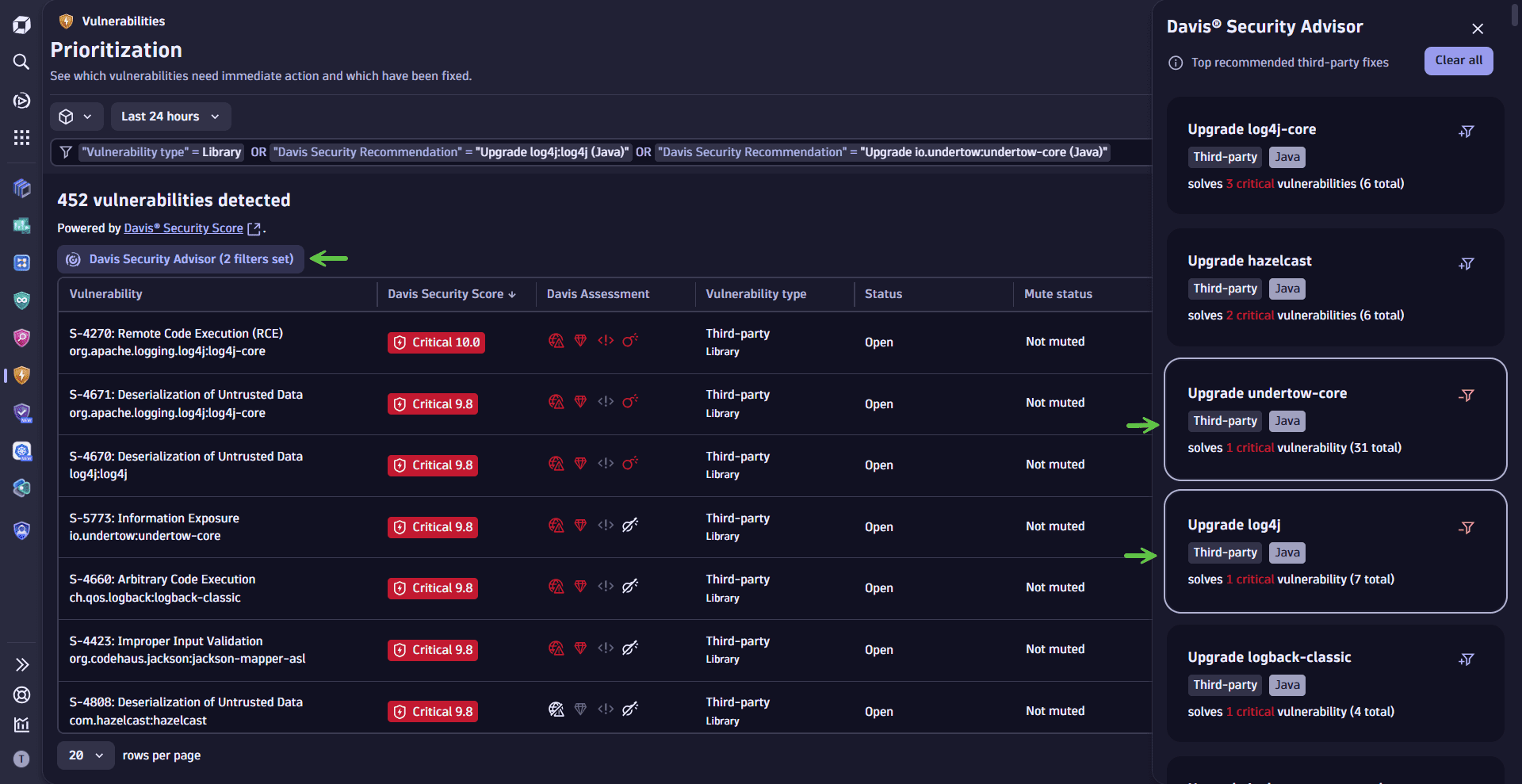
Task: Click the Davis Security Advisor filters button
Action: [181, 259]
